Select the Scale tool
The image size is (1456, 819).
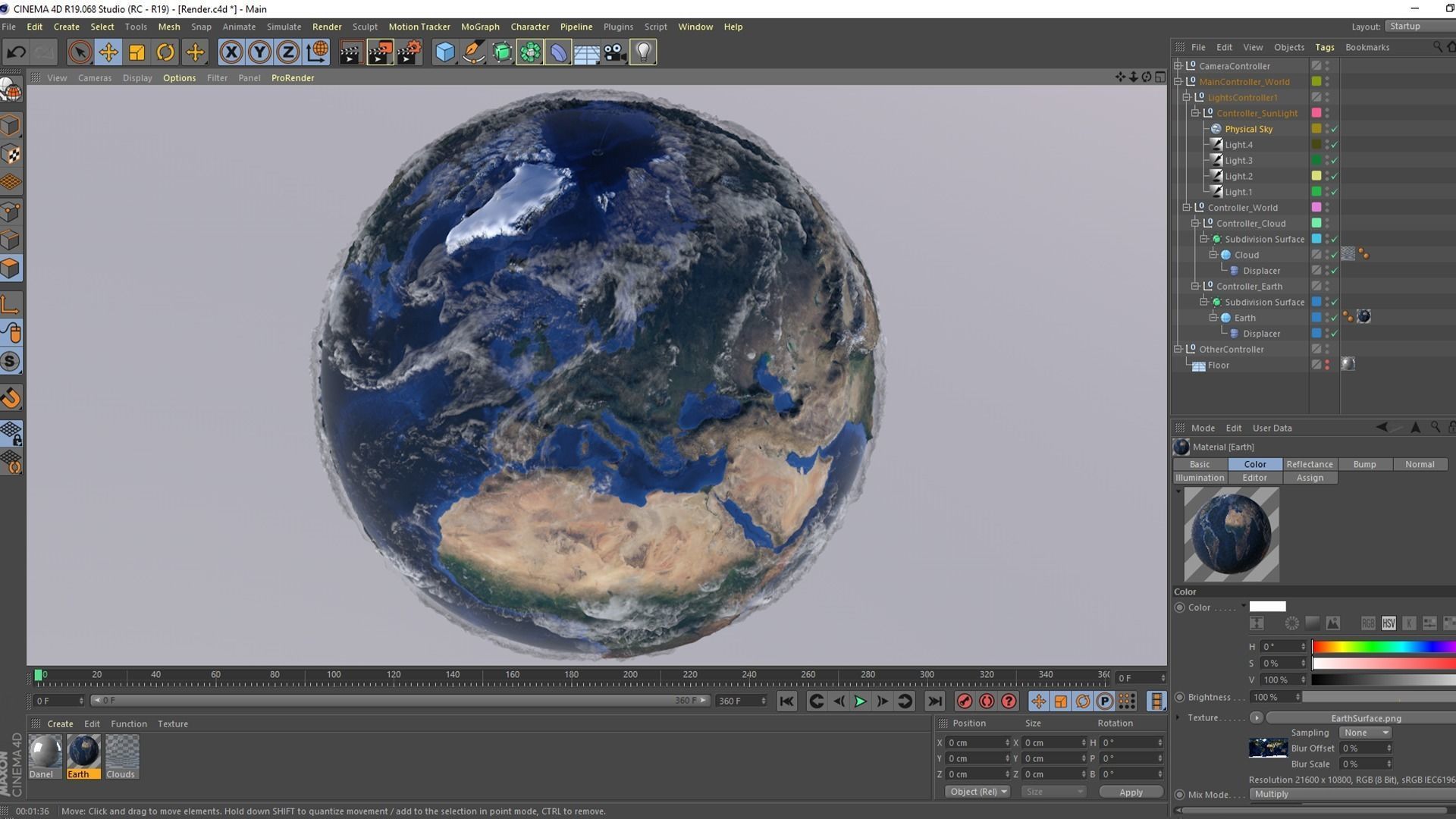click(x=136, y=52)
